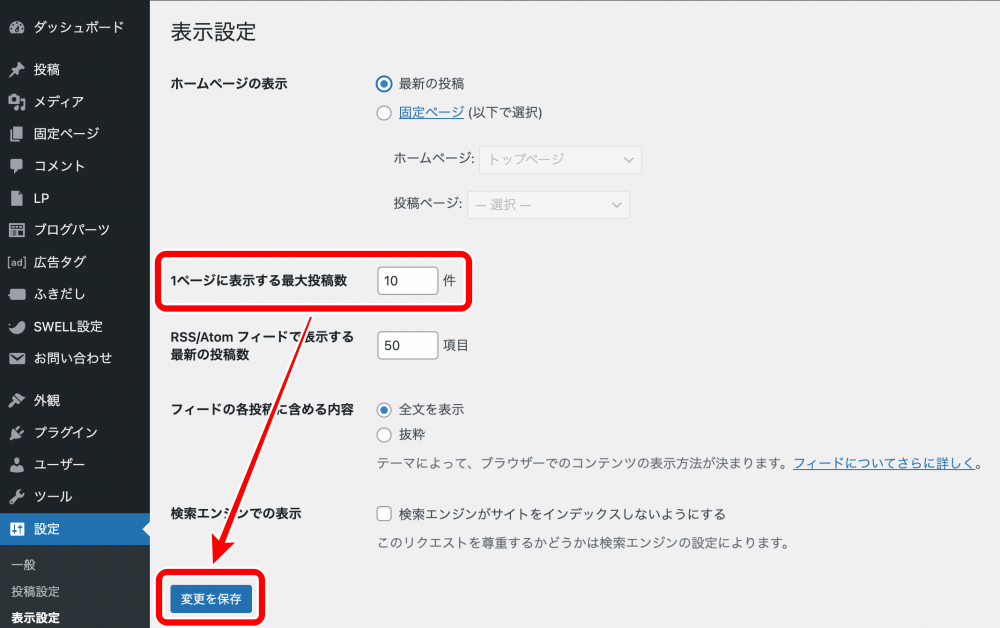Select the 全文を表示 radio button
Screen dimensions: 1000x628
(384, 410)
